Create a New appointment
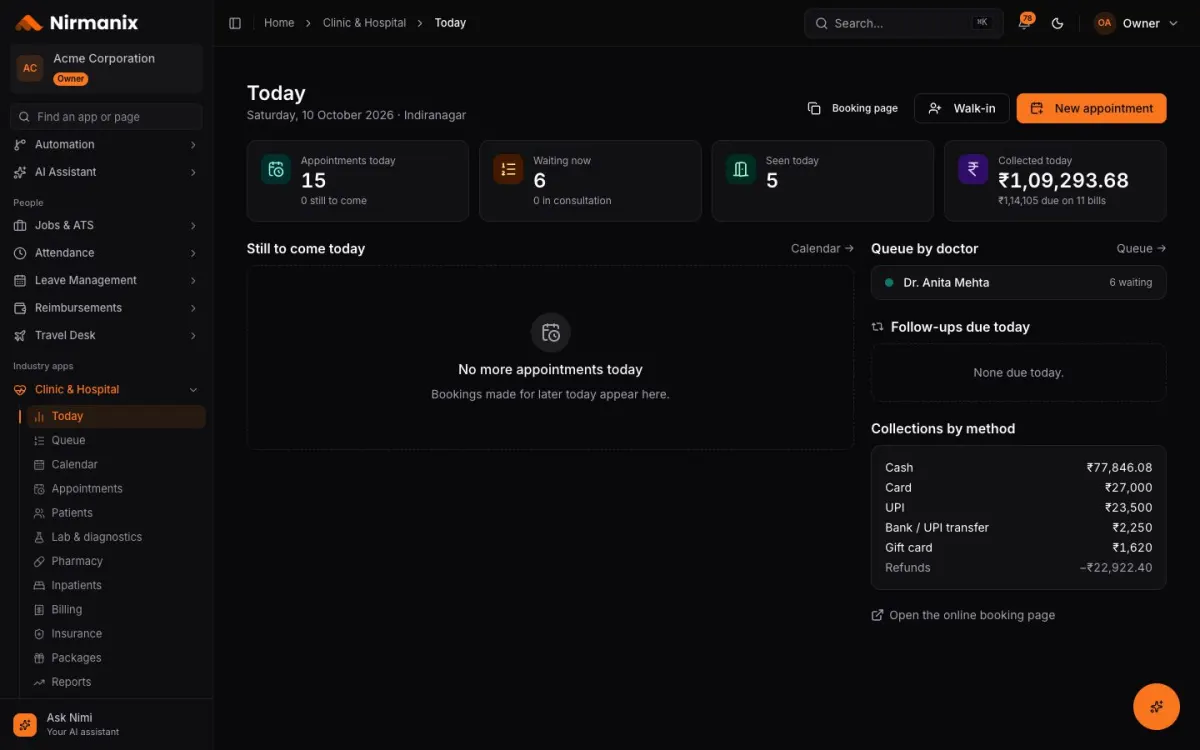 (1092, 108)
